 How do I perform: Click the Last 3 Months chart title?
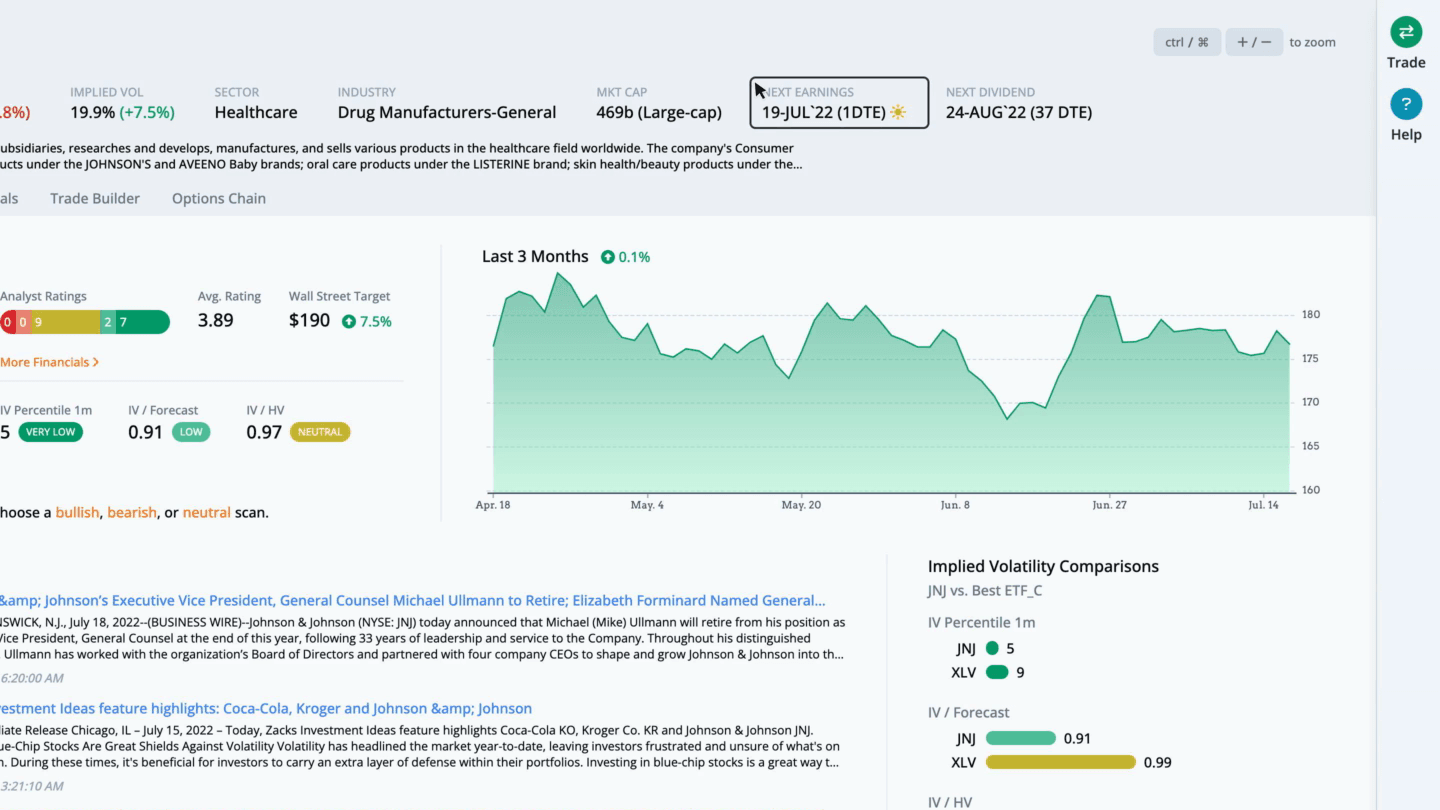pos(535,256)
